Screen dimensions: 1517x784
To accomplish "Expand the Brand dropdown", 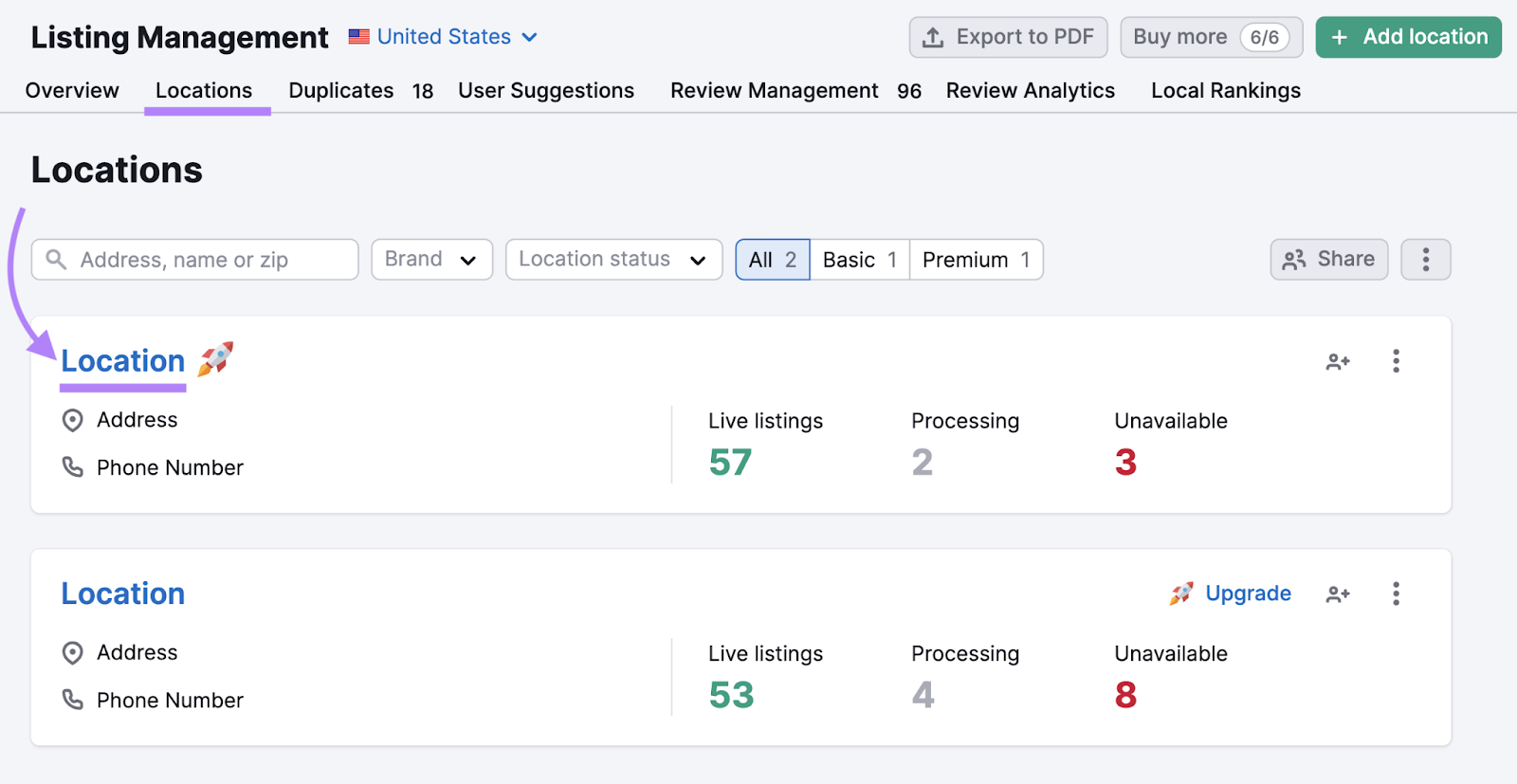I will click(431, 260).
